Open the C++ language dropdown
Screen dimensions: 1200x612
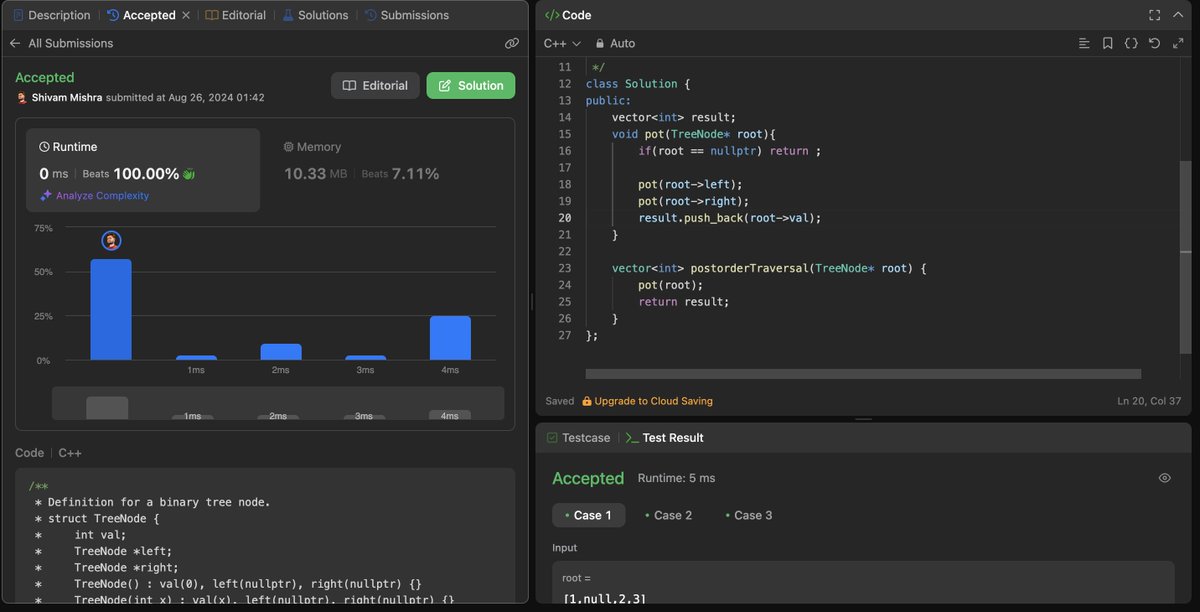(562, 43)
